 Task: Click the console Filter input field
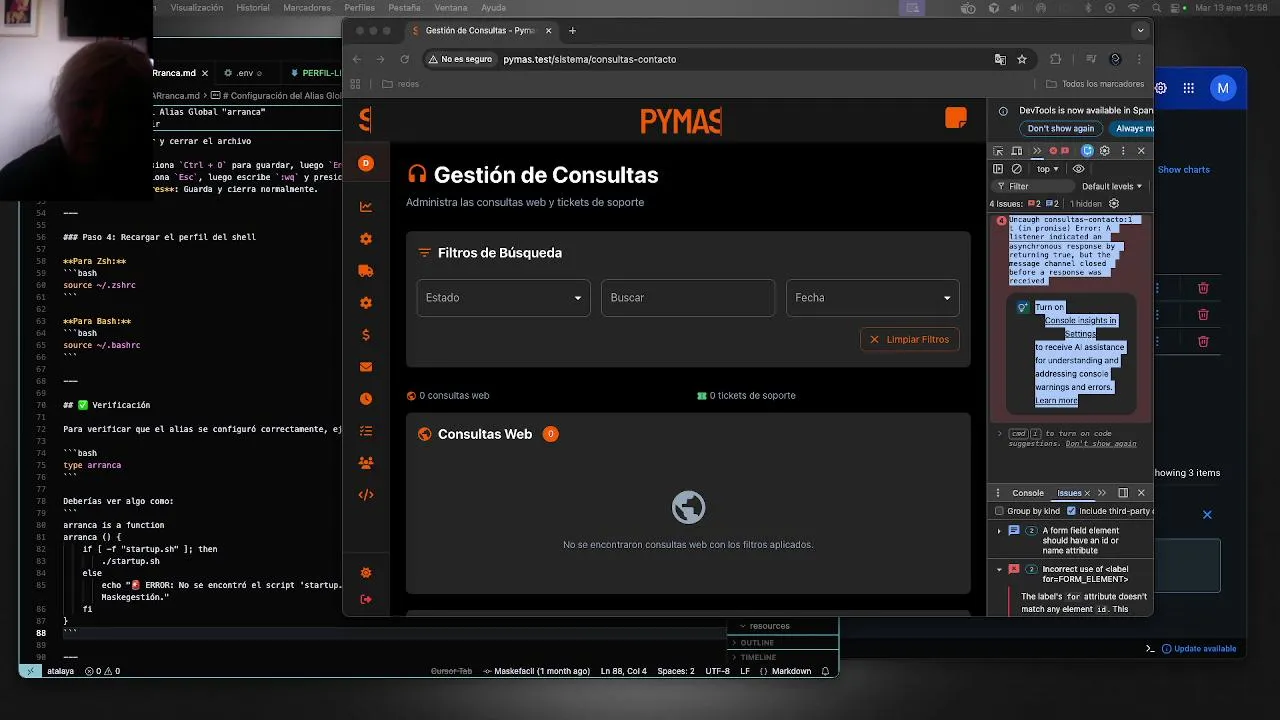click(1032, 186)
